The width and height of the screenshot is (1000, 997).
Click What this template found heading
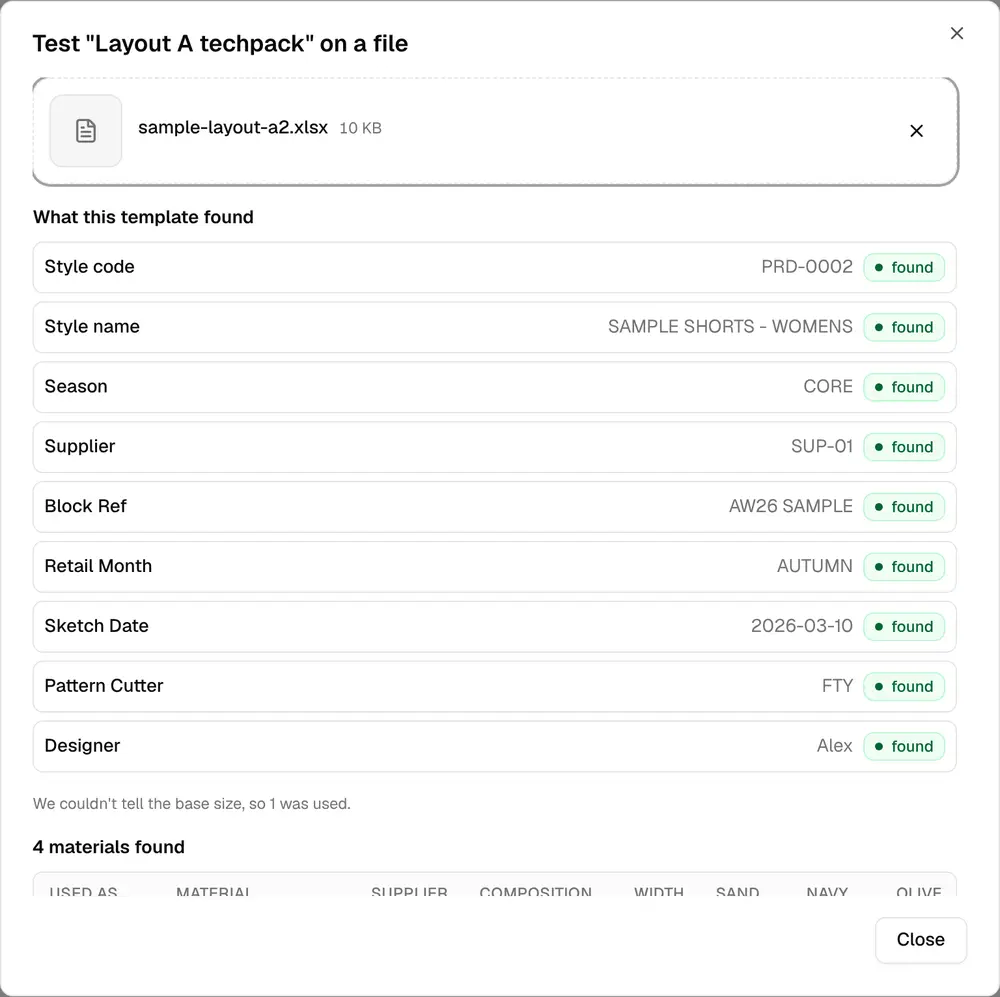(x=143, y=218)
